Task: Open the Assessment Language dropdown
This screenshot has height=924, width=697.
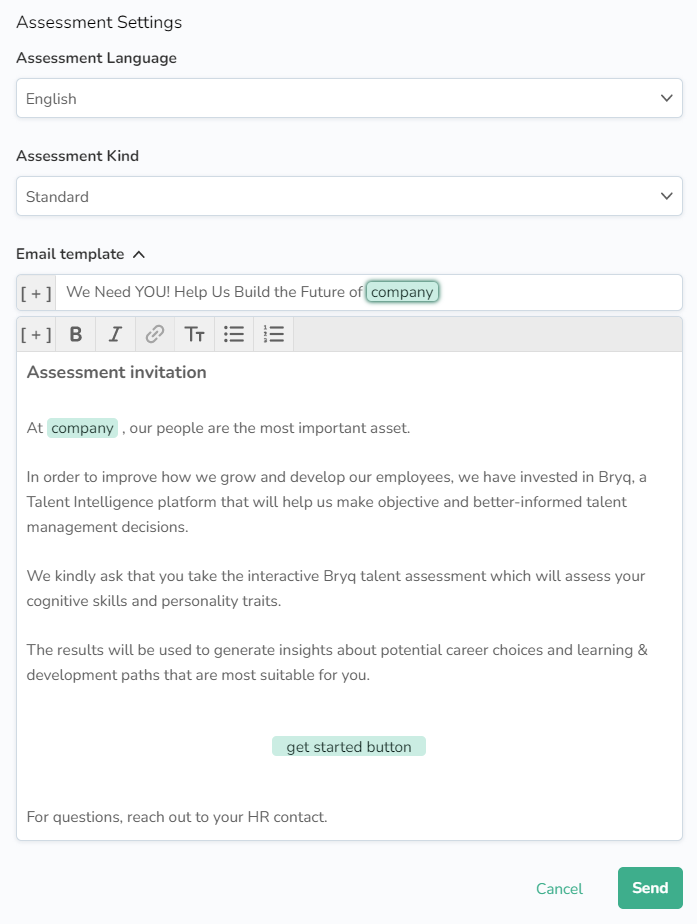Action: (349, 98)
